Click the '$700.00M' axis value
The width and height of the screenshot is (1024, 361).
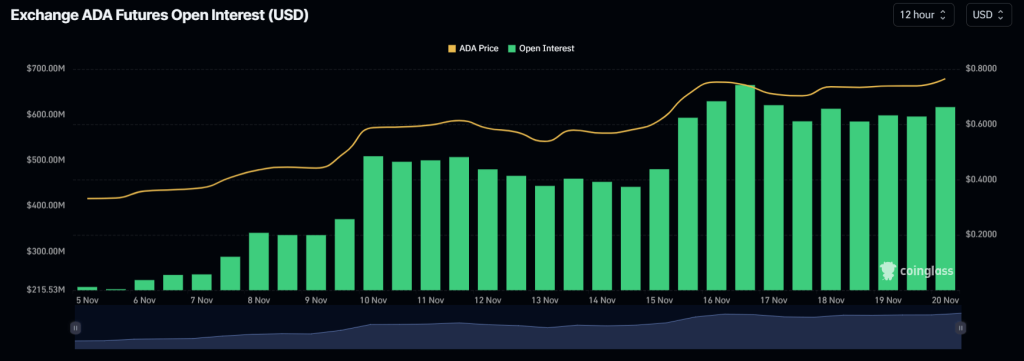pyautogui.click(x=47, y=69)
